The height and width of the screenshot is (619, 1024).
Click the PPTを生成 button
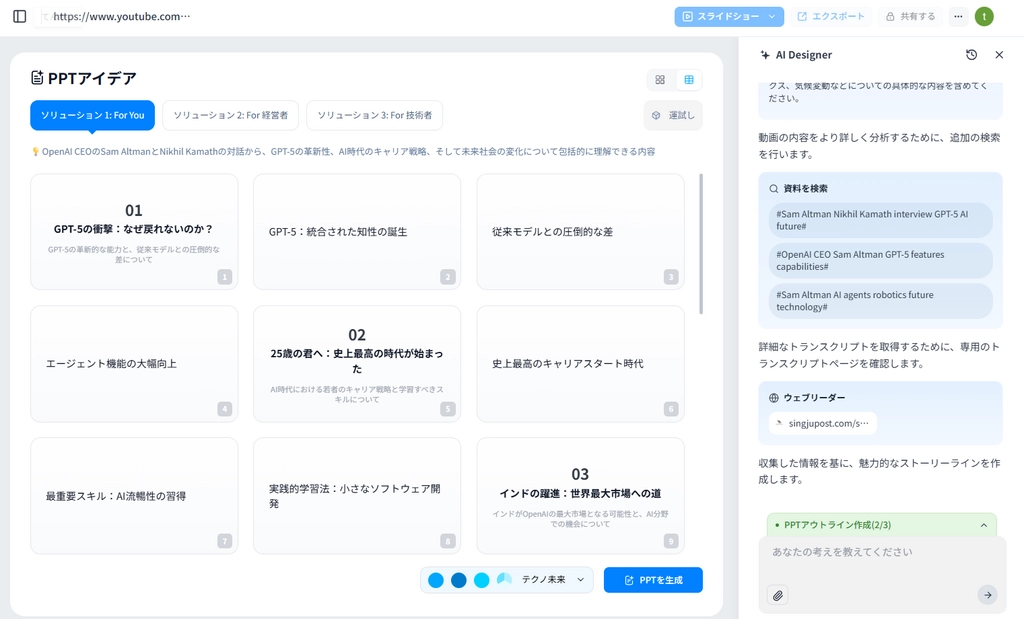tap(653, 580)
